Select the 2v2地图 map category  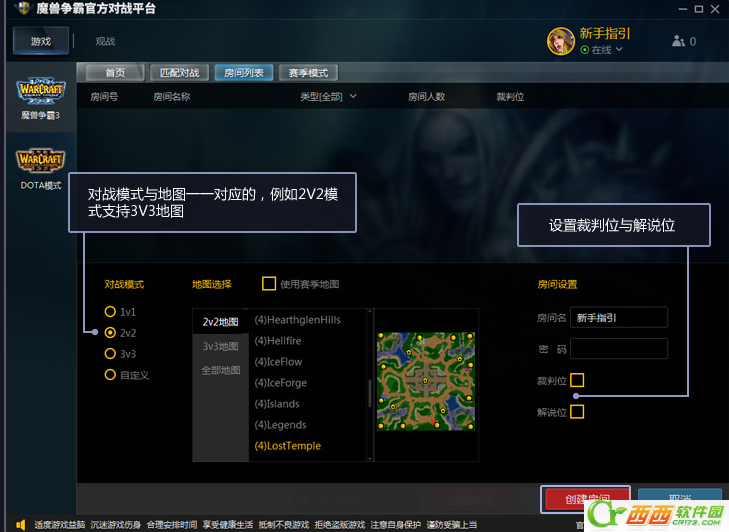[220, 322]
